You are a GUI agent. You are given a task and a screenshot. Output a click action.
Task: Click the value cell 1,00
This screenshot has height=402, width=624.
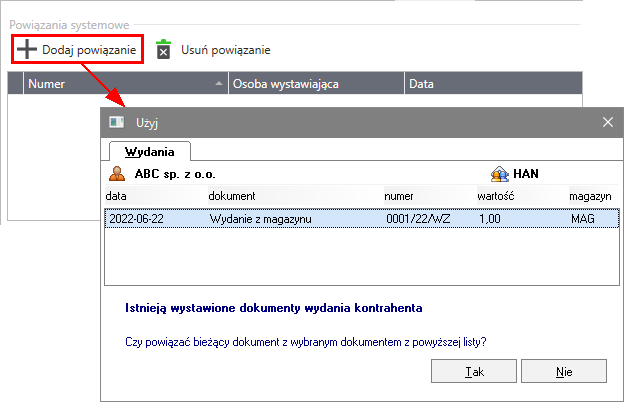point(490,219)
